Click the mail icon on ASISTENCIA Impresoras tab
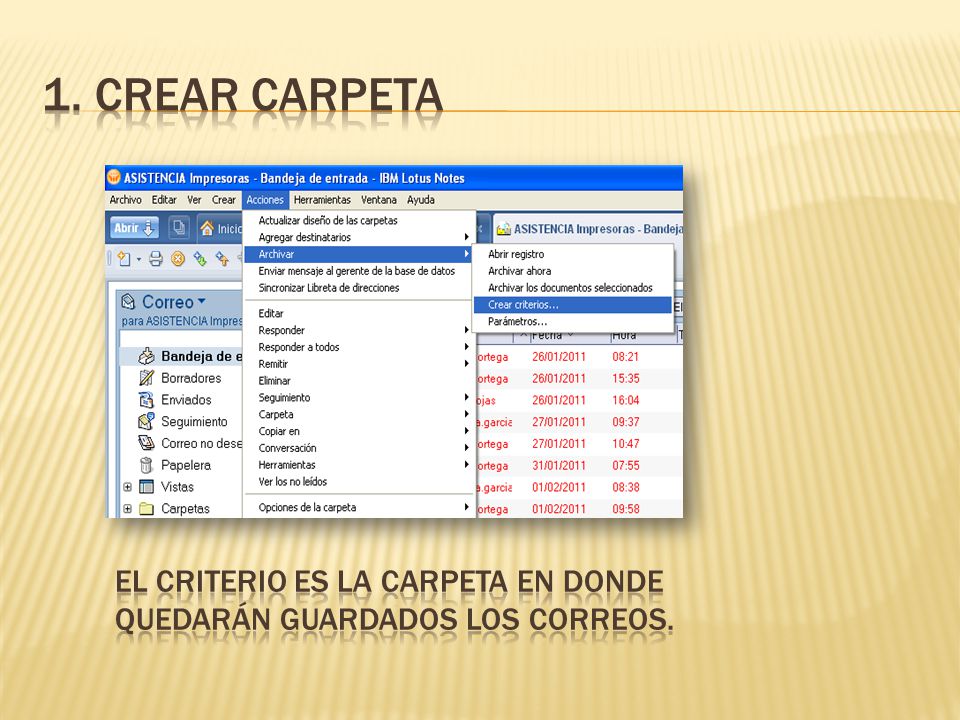The image size is (960, 720). (x=504, y=229)
